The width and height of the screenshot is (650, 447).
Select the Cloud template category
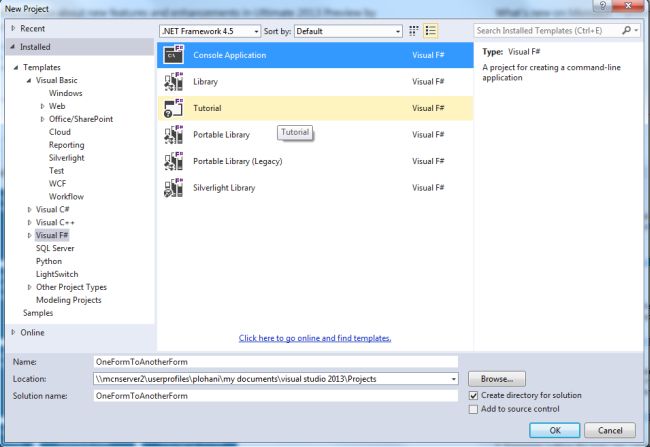point(60,132)
